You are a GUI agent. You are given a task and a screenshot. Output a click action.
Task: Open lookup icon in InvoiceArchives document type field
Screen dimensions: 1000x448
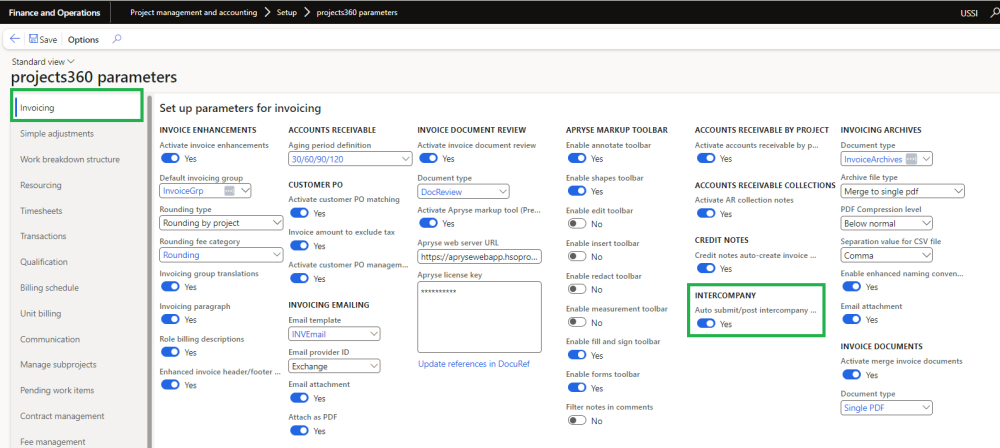point(911,158)
